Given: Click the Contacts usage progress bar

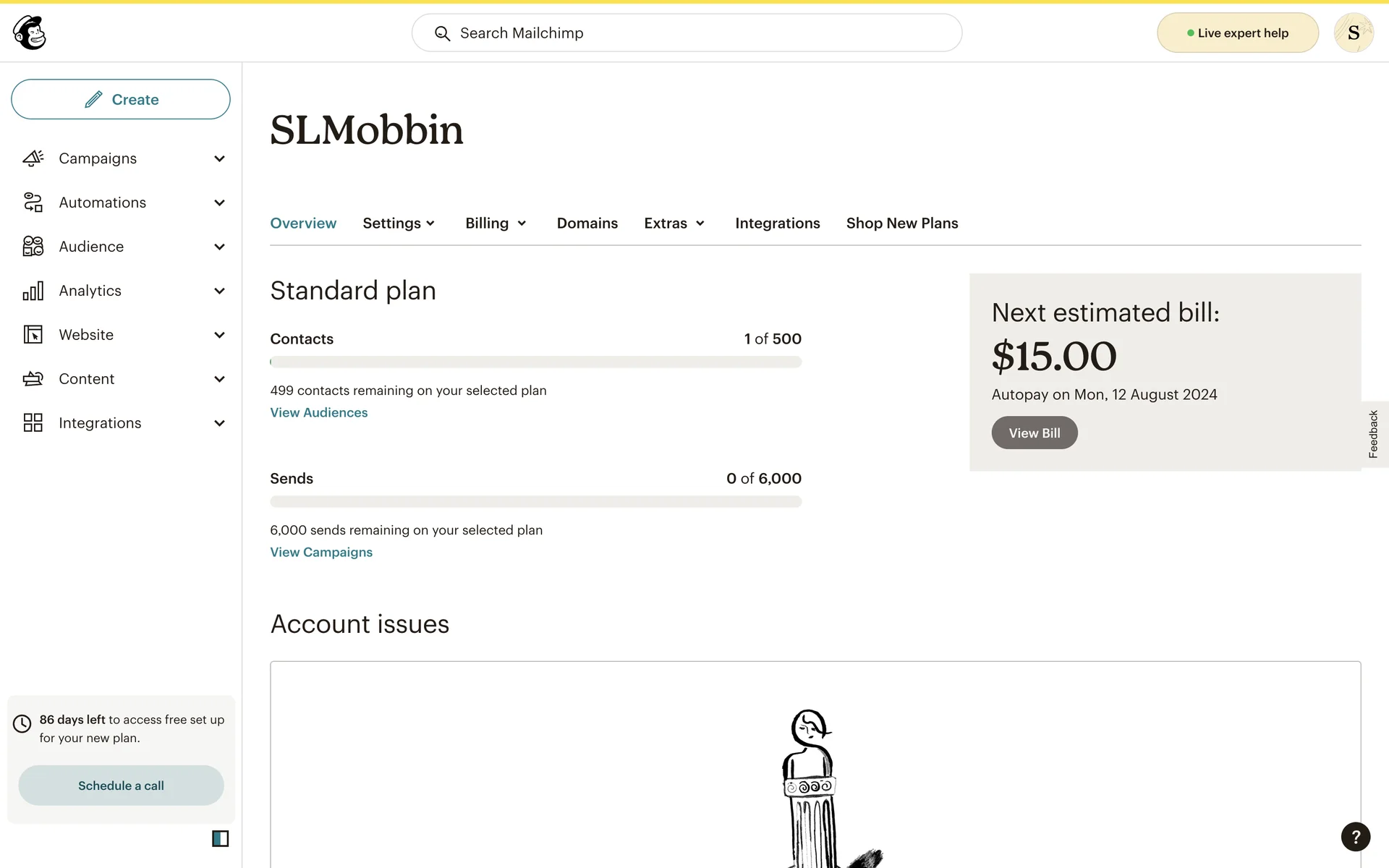Looking at the screenshot, I should pos(535,362).
